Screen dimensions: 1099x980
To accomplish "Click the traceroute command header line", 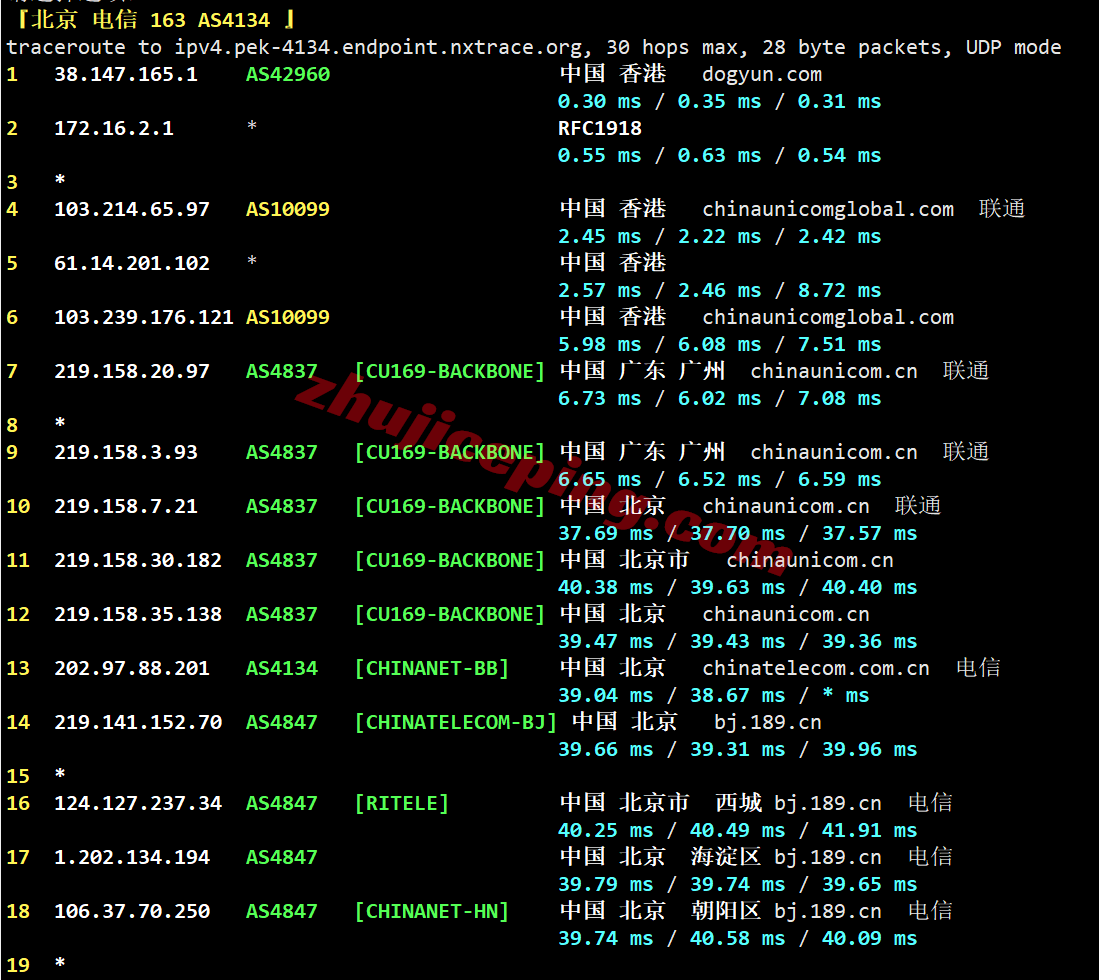I will (x=533, y=48).
